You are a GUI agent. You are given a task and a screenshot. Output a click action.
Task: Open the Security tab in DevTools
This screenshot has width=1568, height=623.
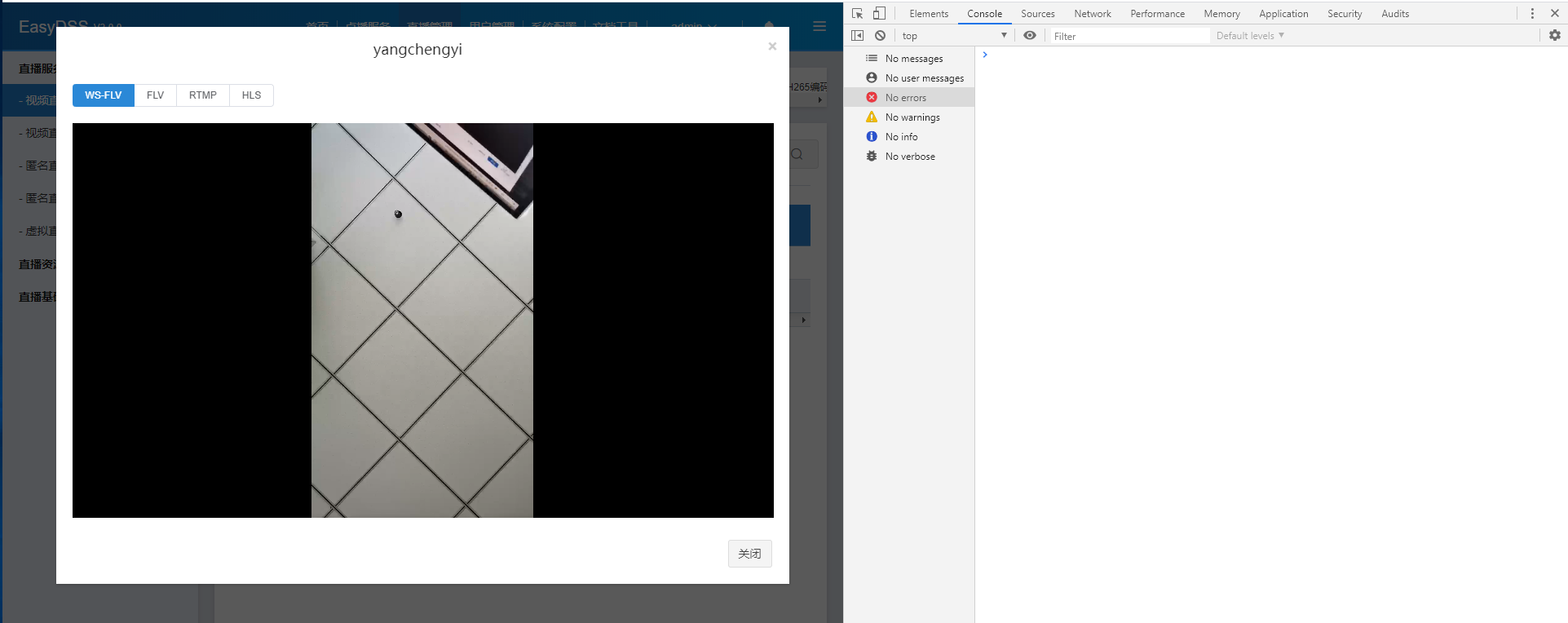1345,14
